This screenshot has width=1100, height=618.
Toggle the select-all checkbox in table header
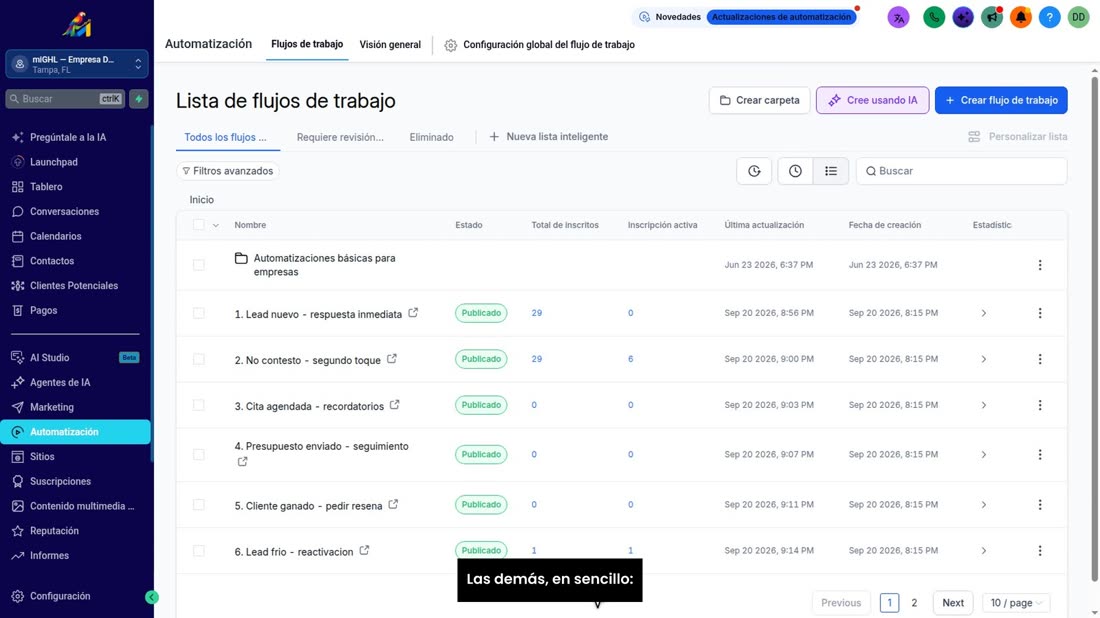tap(199, 225)
